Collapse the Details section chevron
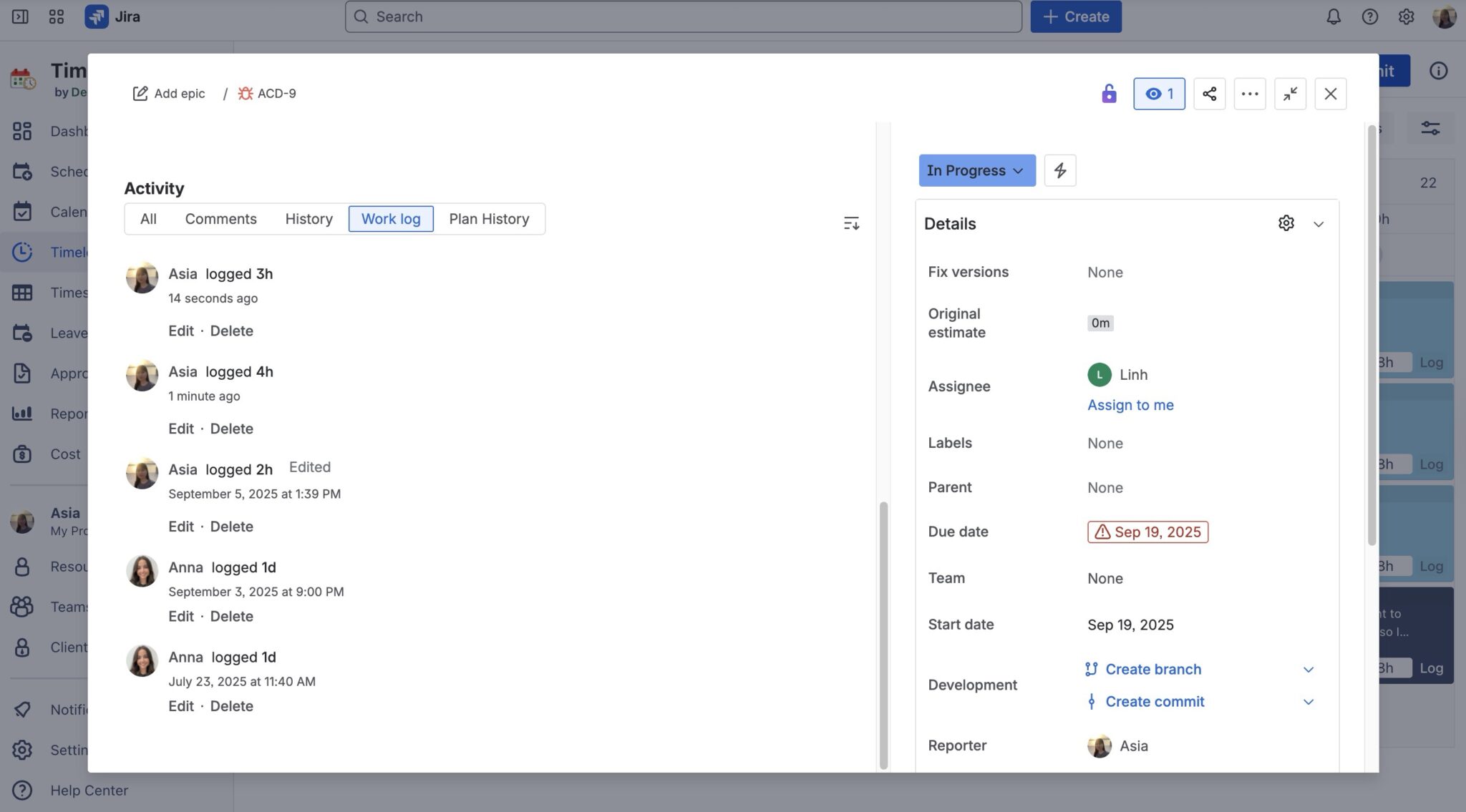Image resolution: width=1466 pixels, height=812 pixels. (1319, 223)
